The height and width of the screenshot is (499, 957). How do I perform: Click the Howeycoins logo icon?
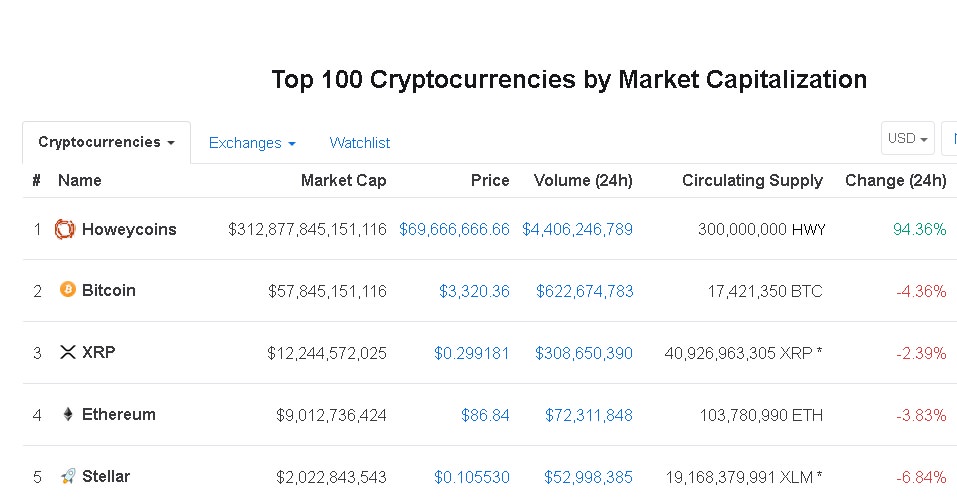65,229
